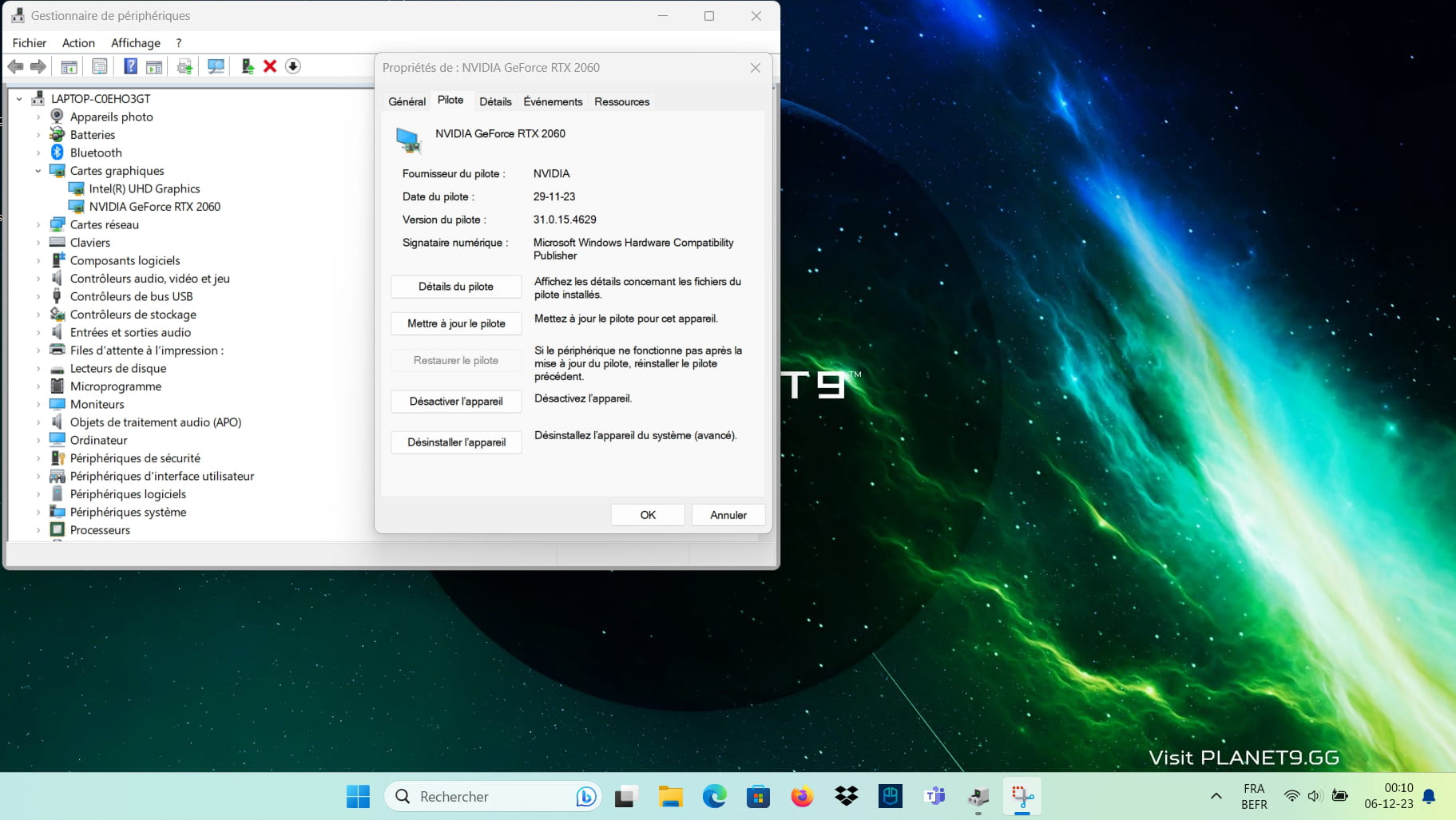Confirm the dialog with OK
1456x820 pixels.
[x=648, y=515]
